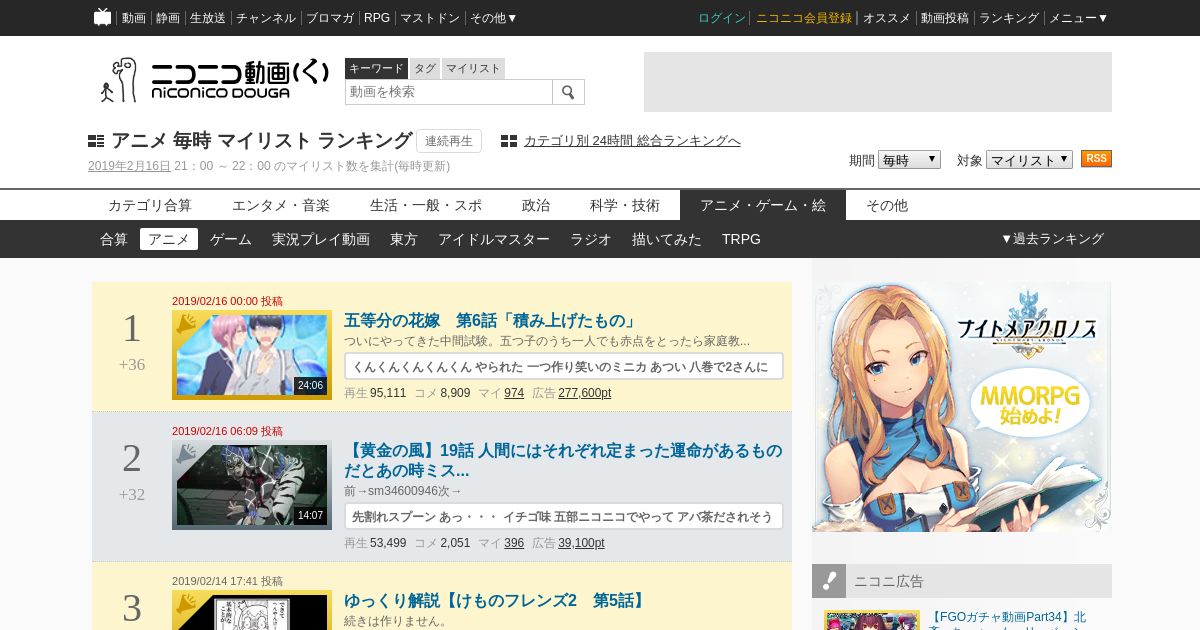Select the その他 category tab
Viewport: 1200px width, 630px height.
pyautogui.click(x=887, y=205)
